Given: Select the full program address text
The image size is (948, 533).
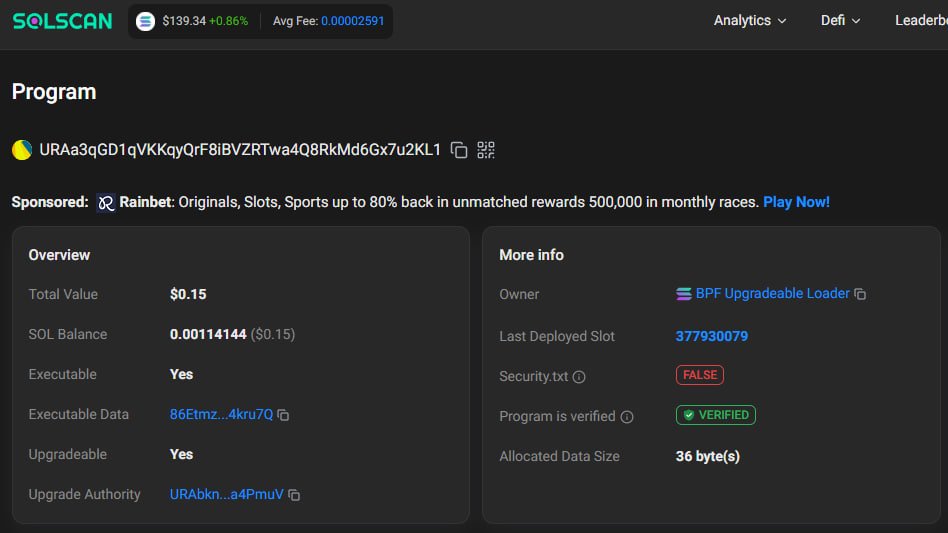Looking at the screenshot, I should pos(240,150).
